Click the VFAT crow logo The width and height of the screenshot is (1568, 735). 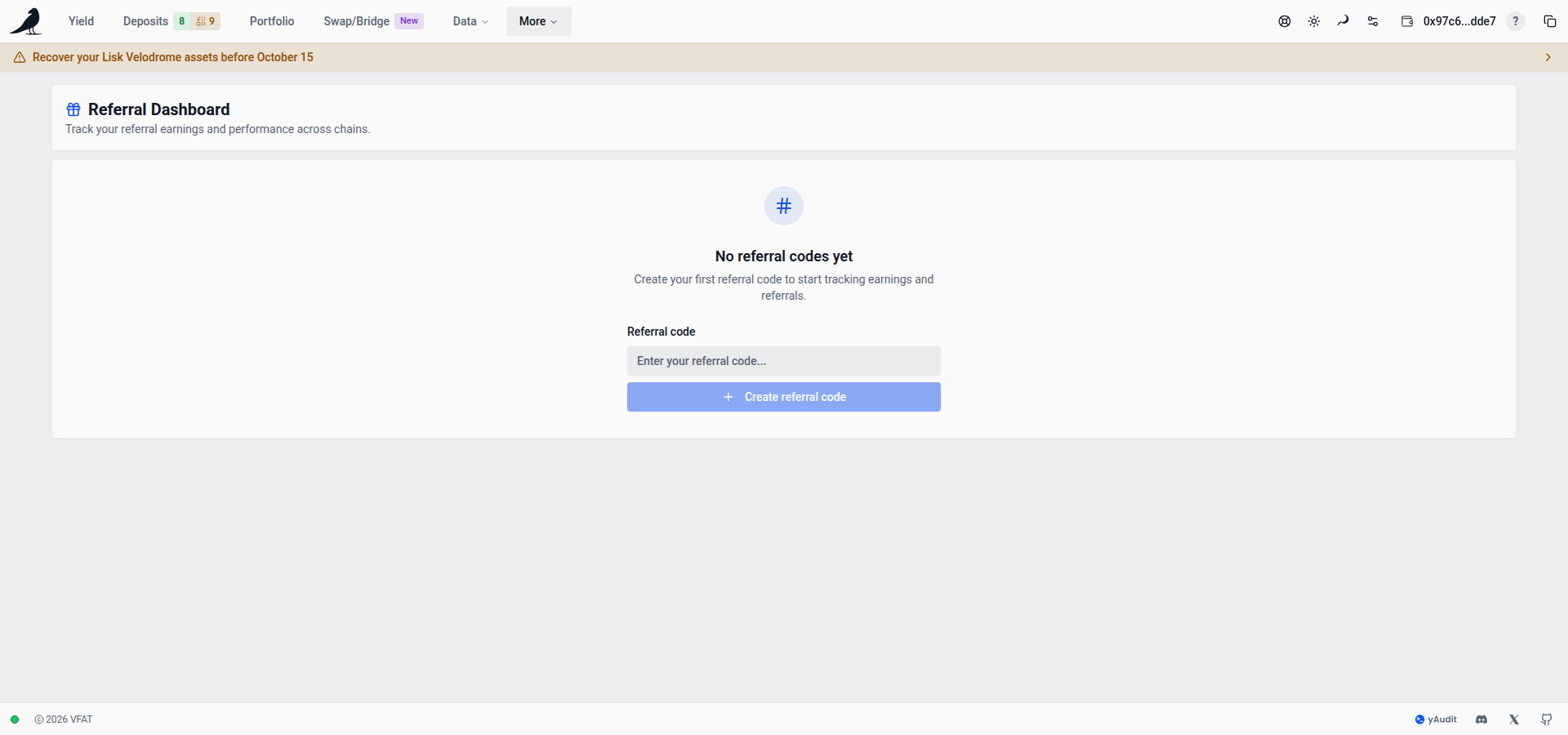click(26, 21)
